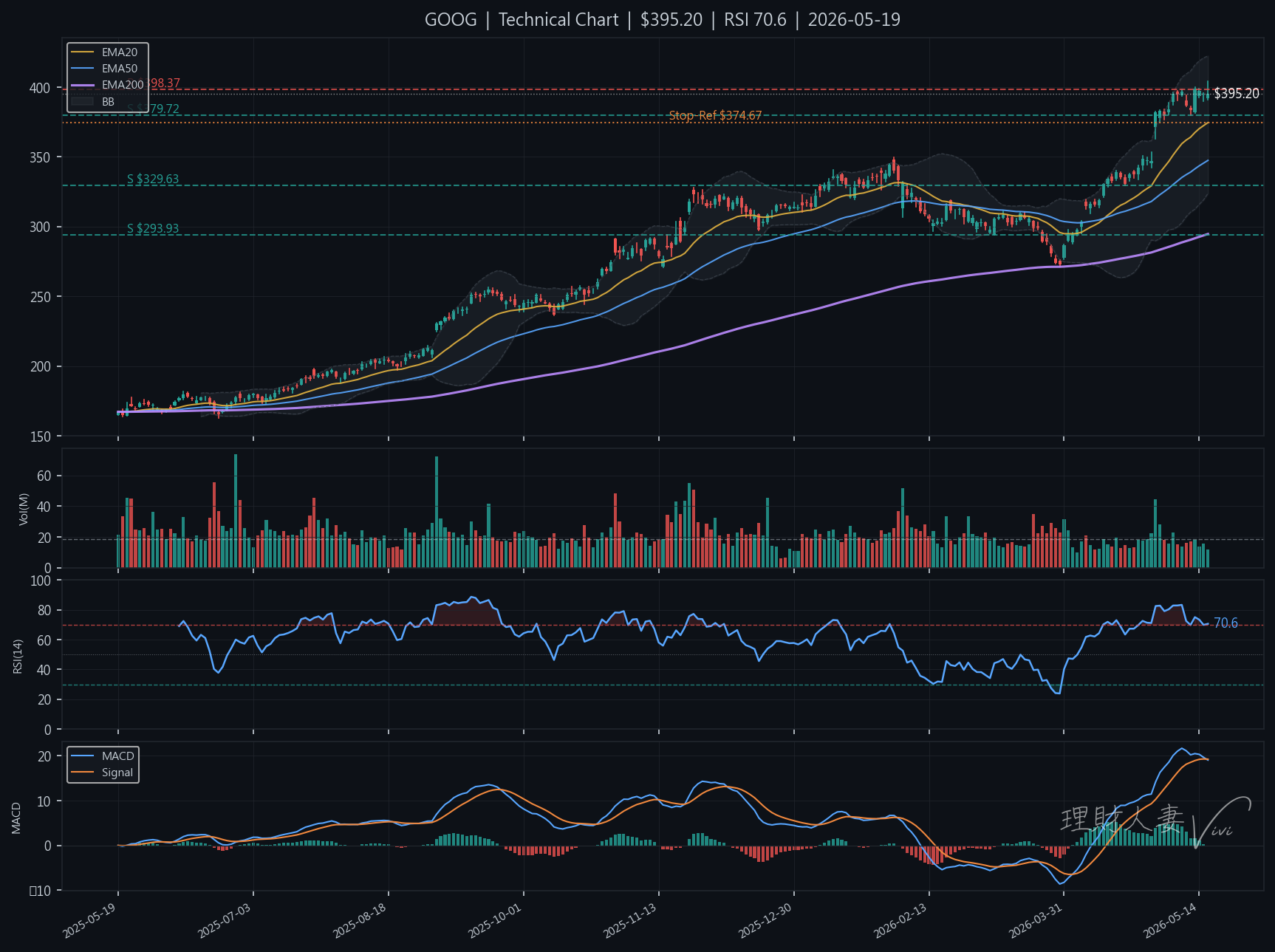The image size is (1275, 952).
Task: Select the EMA50 legend label
Action: point(120,69)
